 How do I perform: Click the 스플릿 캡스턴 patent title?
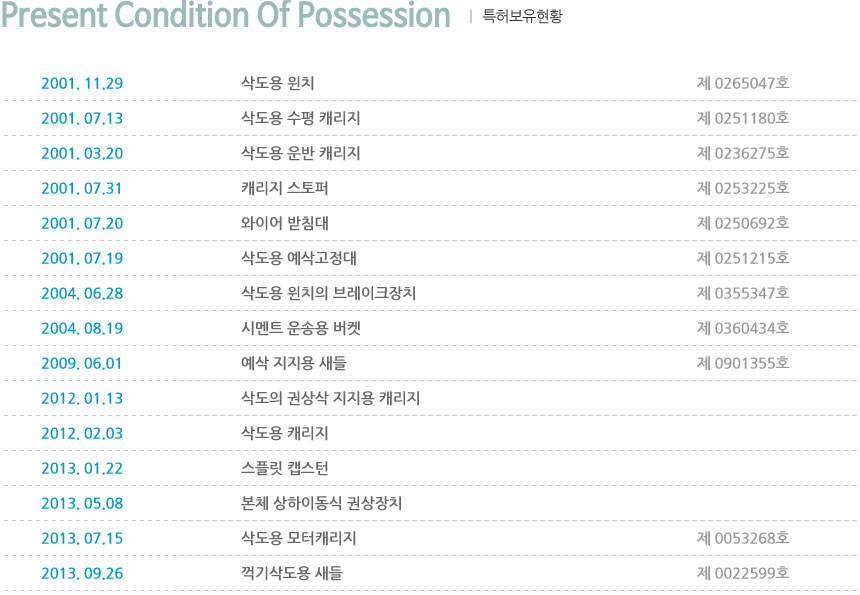[285, 468]
